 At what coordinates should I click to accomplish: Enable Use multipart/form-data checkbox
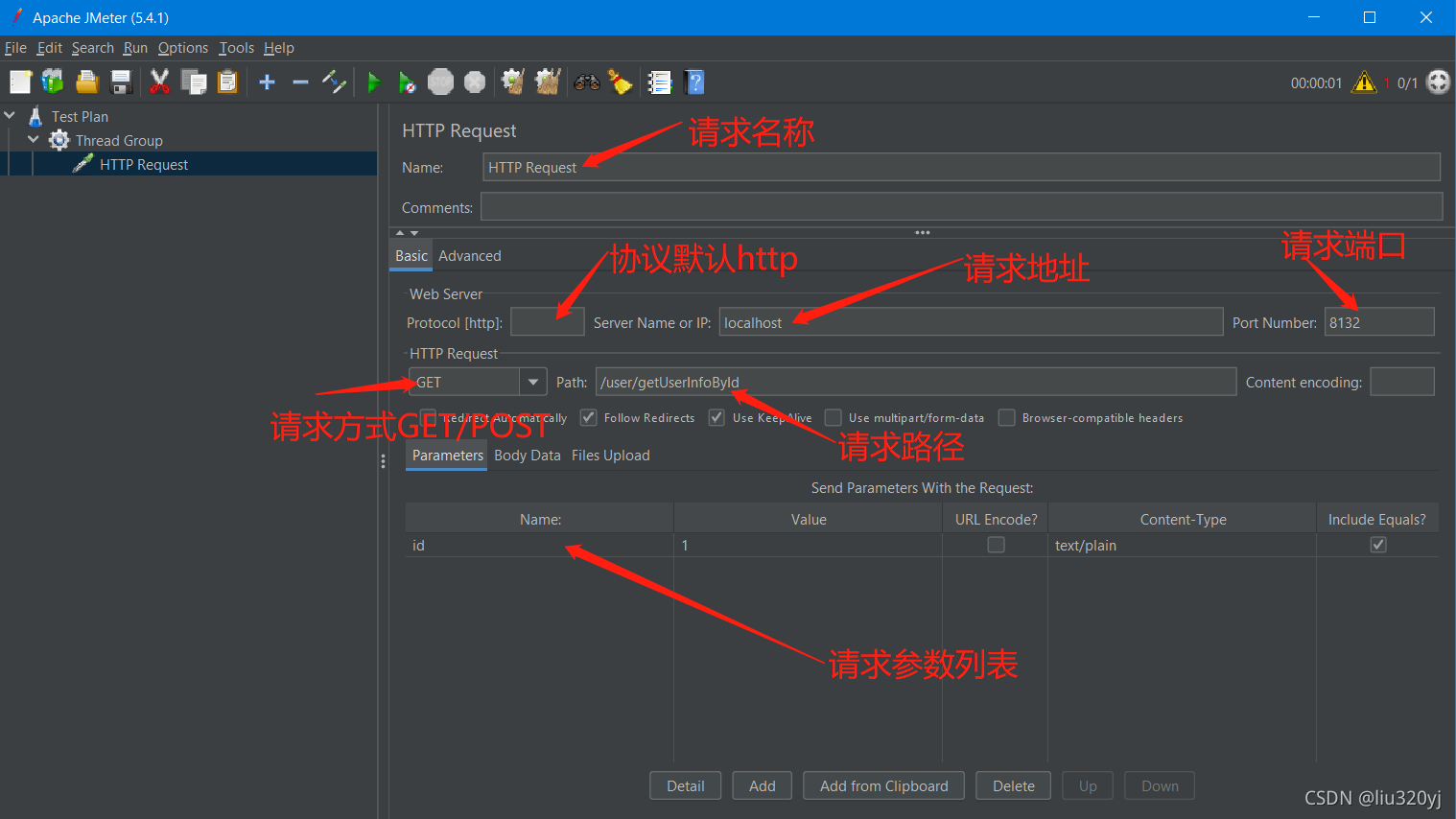pyautogui.click(x=834, y=417)
